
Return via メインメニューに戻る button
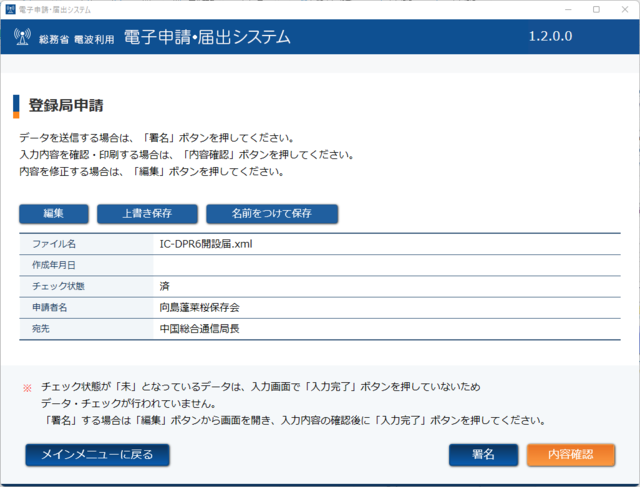click(98, 455)
